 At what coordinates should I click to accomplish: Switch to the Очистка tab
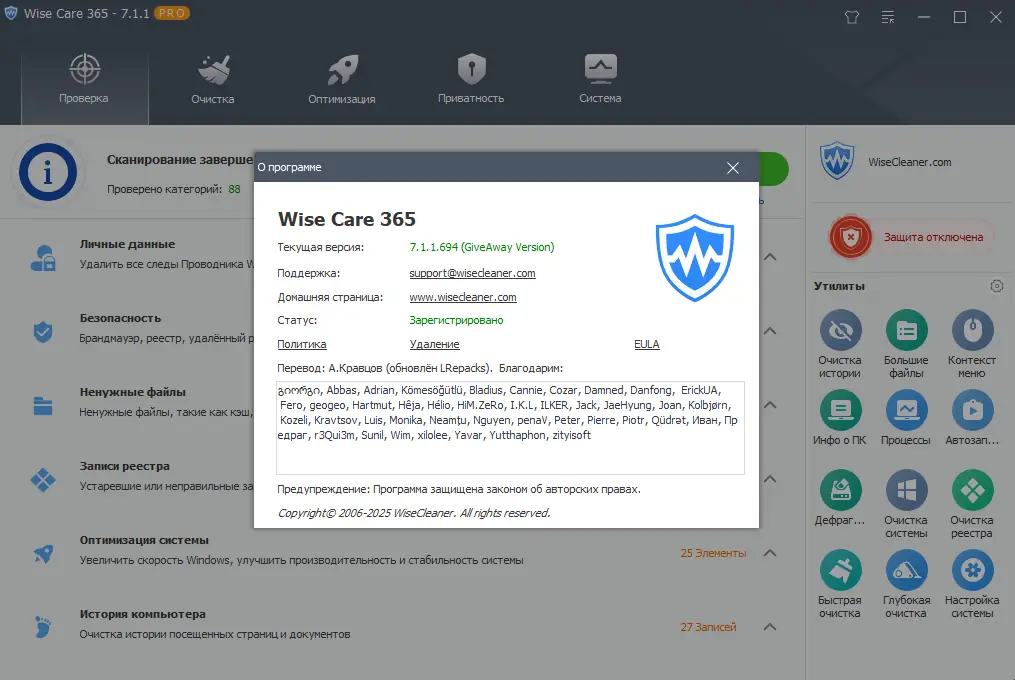(x=213, y=79)
